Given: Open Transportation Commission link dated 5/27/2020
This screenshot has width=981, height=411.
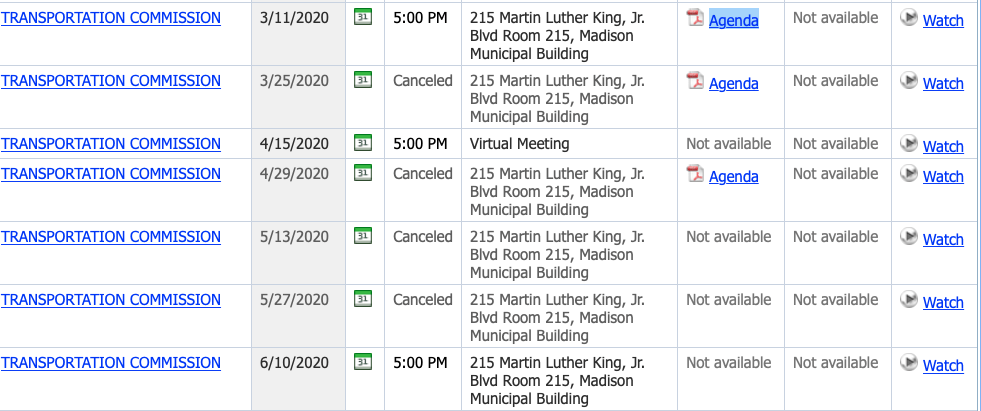Looking at the screenshot, I should click(x=111, y=300).
